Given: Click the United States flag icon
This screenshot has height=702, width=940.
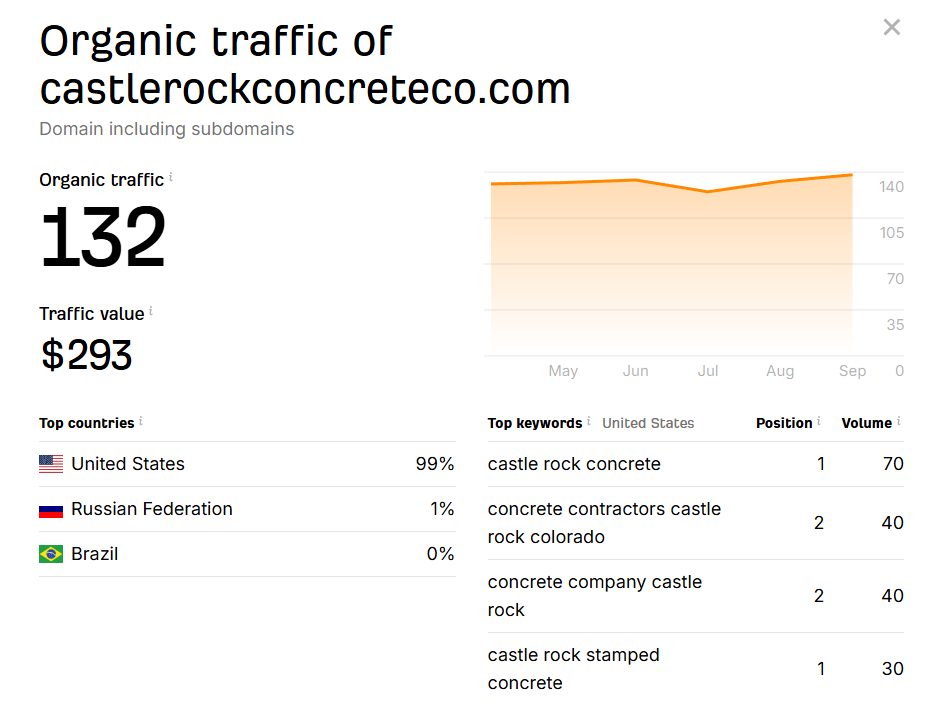Looking at the screenshot, I should click(x=51, y=464).
